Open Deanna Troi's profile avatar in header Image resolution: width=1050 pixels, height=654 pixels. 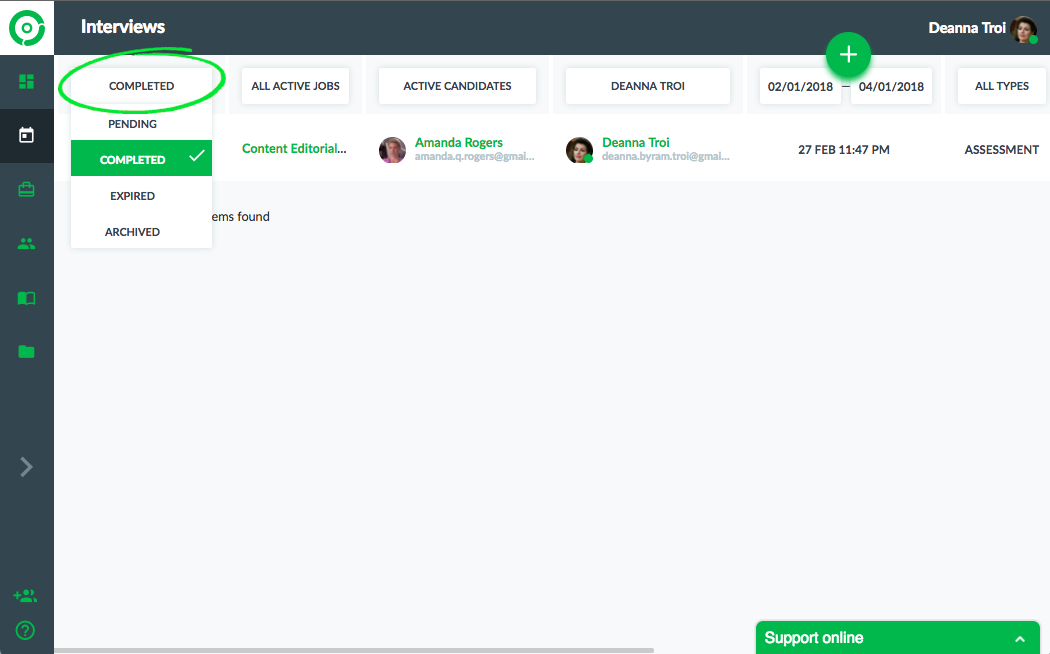click(1024, 29)
